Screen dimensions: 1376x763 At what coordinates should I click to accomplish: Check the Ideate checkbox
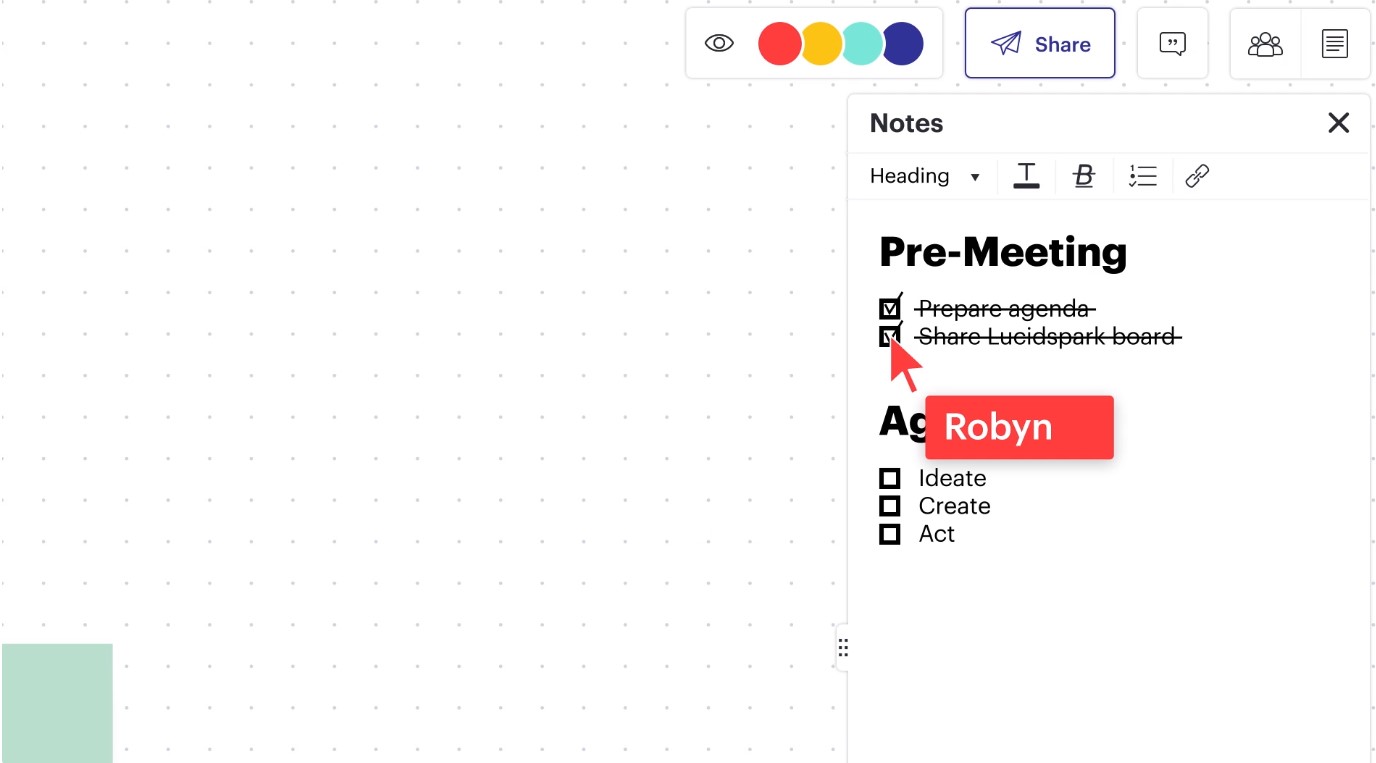pyautogui.click(x=889, y=478)
